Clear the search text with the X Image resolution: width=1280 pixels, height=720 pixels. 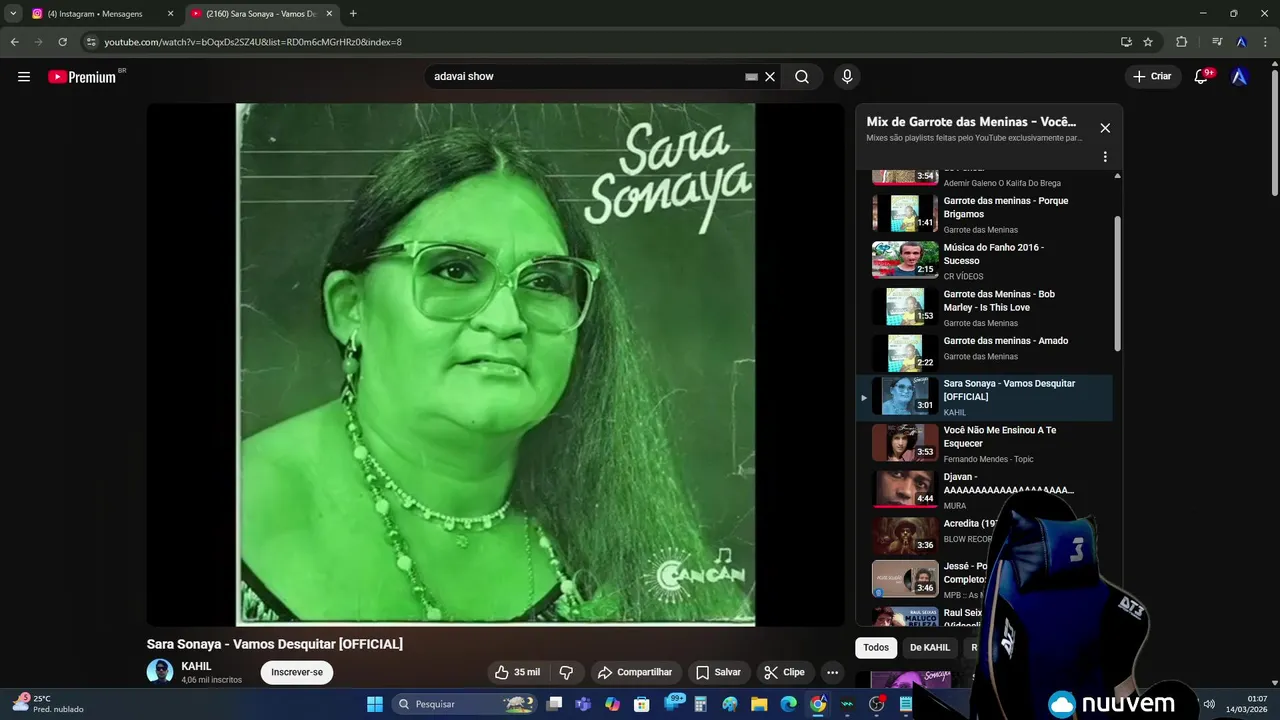click(x=770, y=77)
